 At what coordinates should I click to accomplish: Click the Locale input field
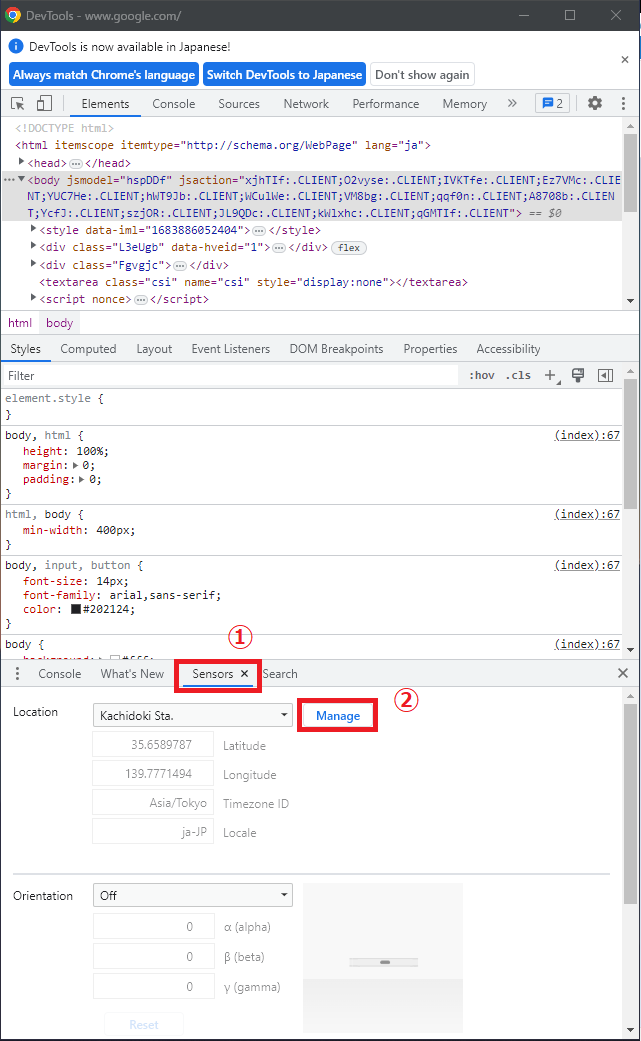click(153, 832)
